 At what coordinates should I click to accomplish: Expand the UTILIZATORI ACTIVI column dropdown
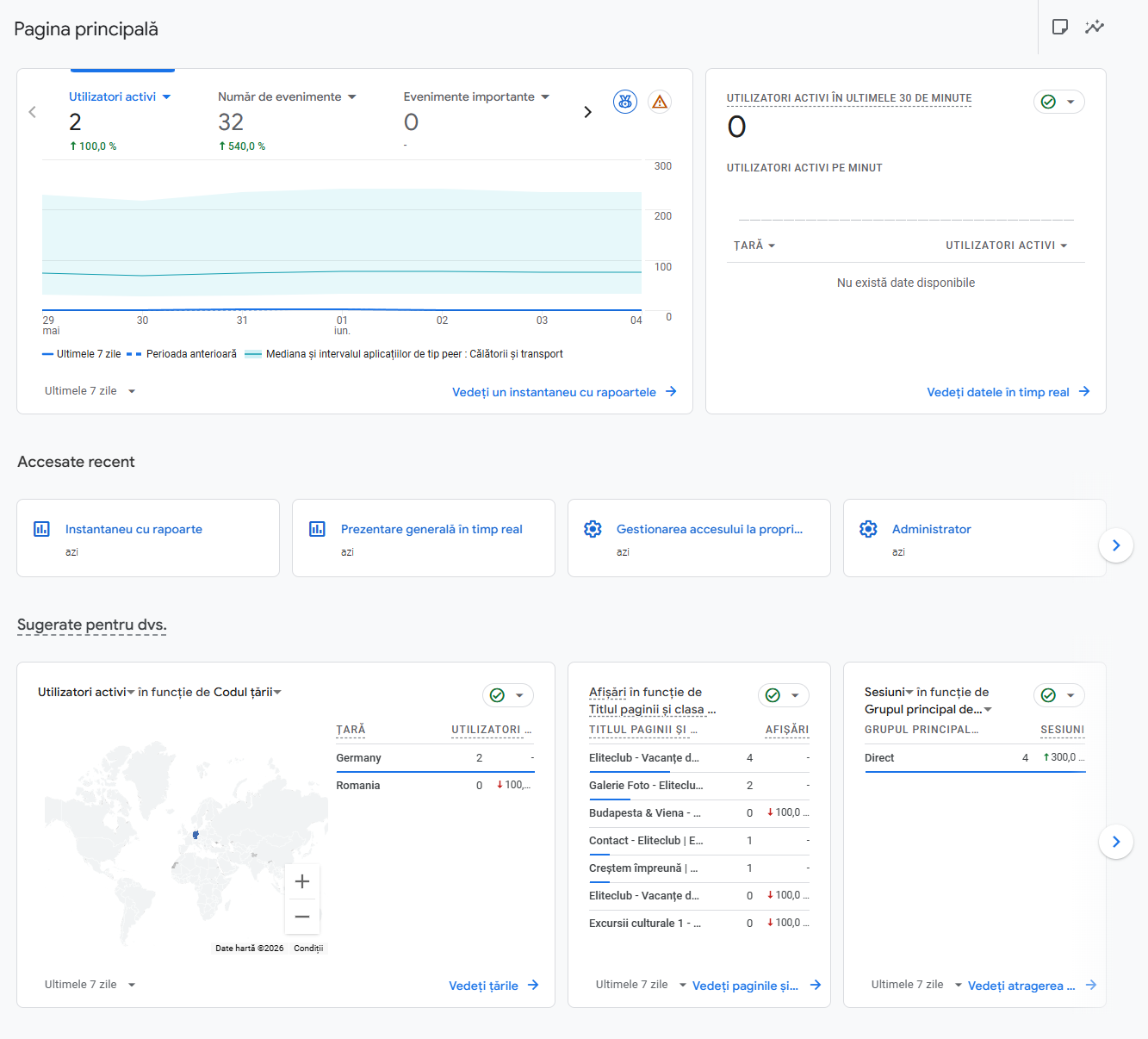point(1007,246)
